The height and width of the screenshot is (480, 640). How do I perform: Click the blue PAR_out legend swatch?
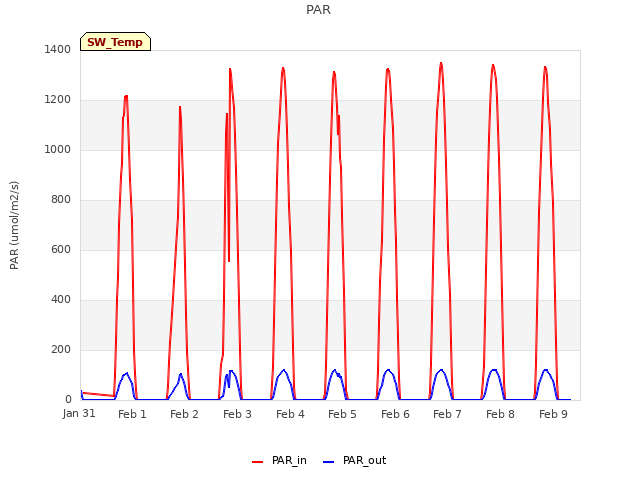328,462
